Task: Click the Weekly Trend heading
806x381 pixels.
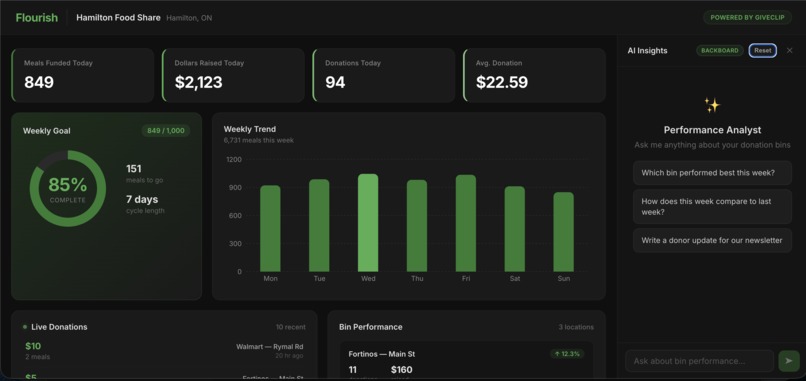Action: point(250,129)
